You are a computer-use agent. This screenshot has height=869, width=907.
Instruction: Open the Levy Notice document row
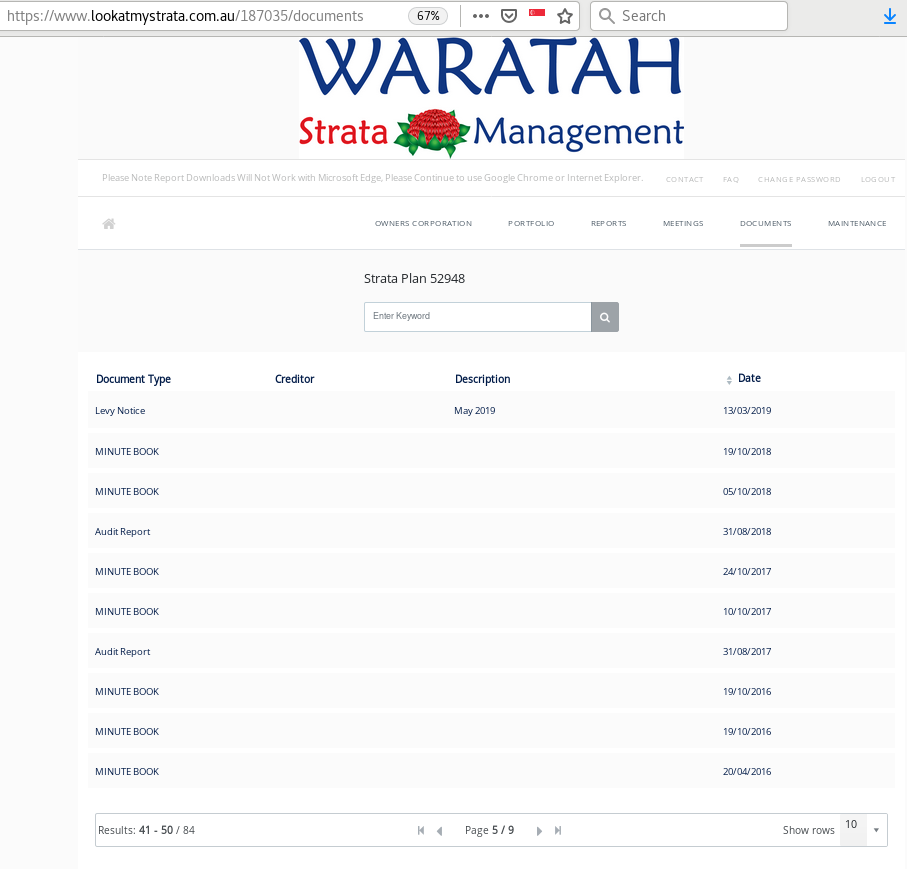[491, 410]
